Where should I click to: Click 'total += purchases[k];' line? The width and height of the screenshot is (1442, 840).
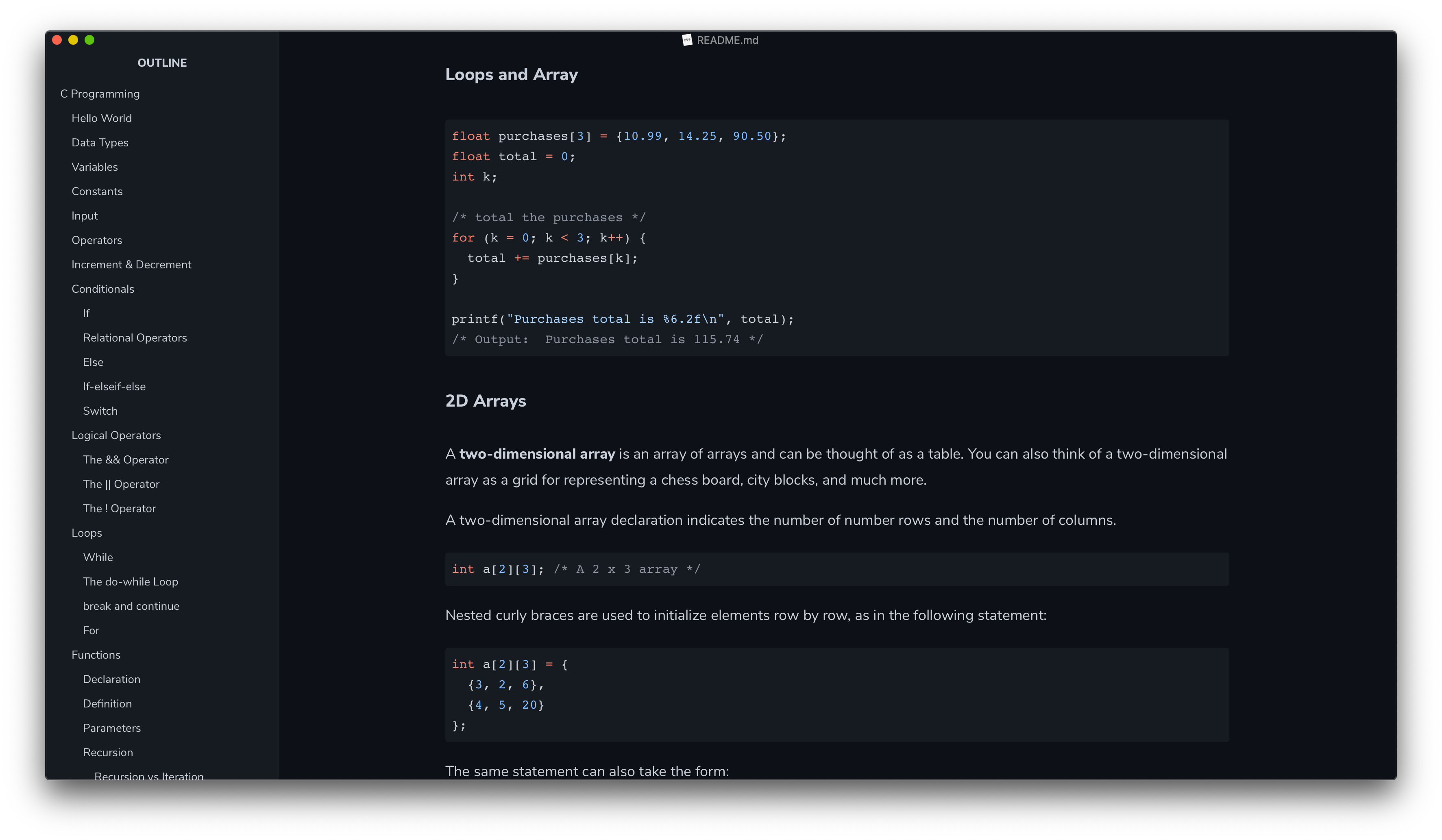coord(552,258)
